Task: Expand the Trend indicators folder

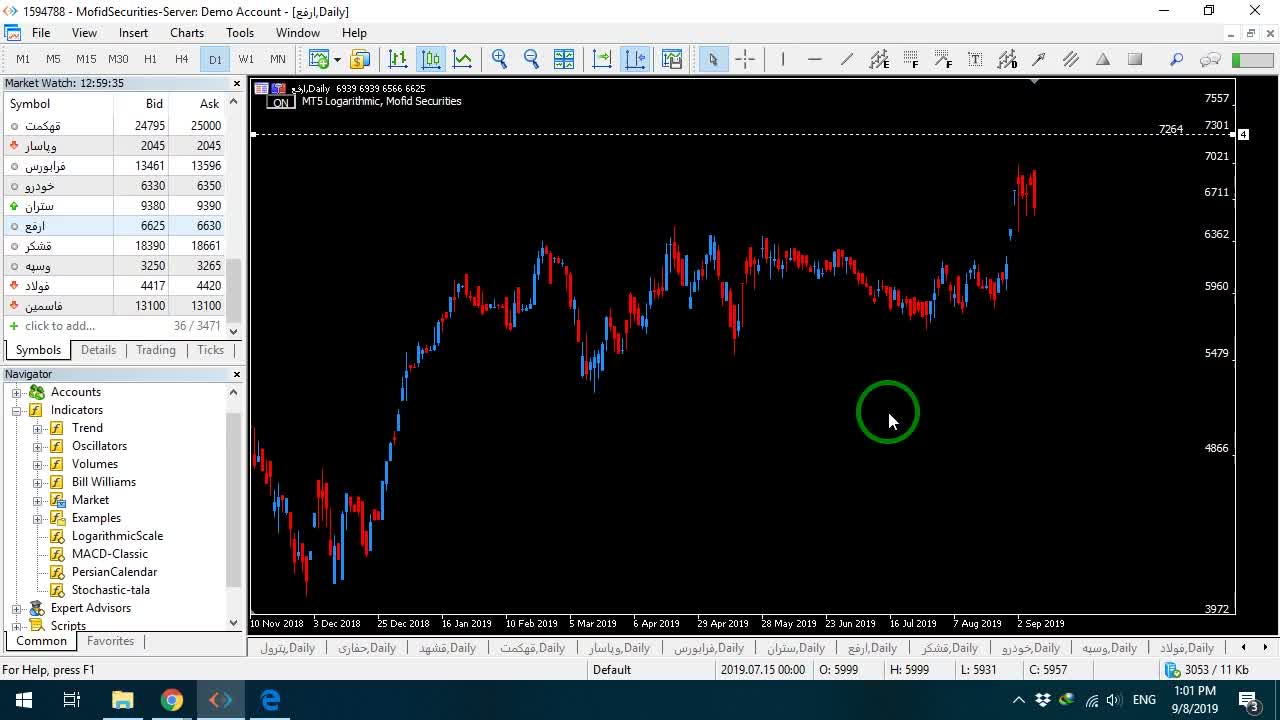Action: coord(38,428)
